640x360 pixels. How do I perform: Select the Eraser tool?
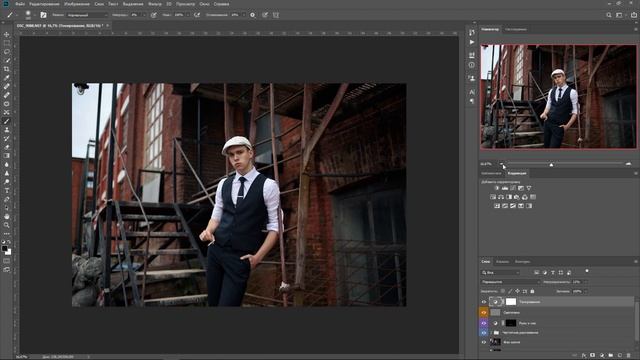point(7,147)
